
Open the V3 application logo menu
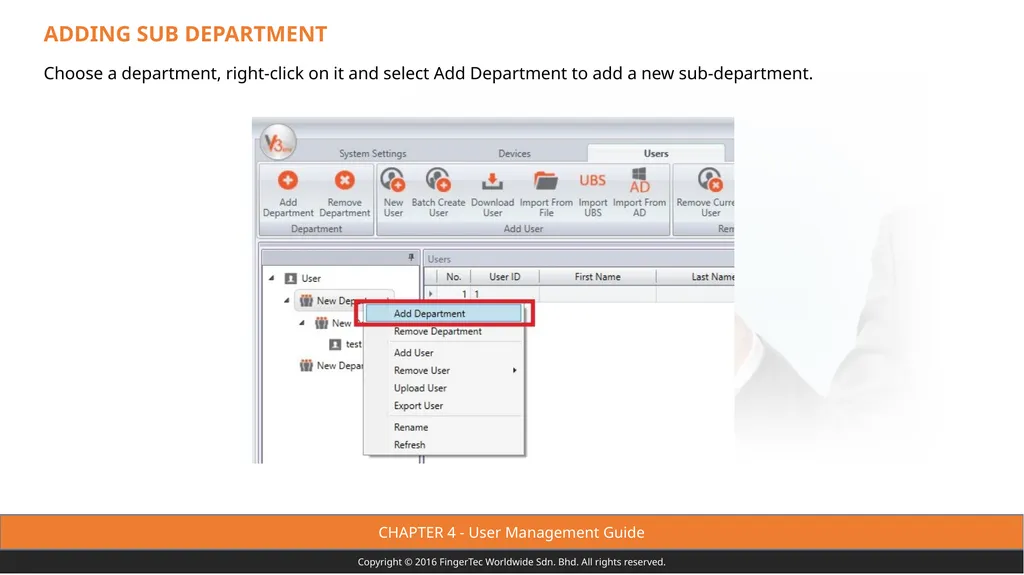point(278,142)
